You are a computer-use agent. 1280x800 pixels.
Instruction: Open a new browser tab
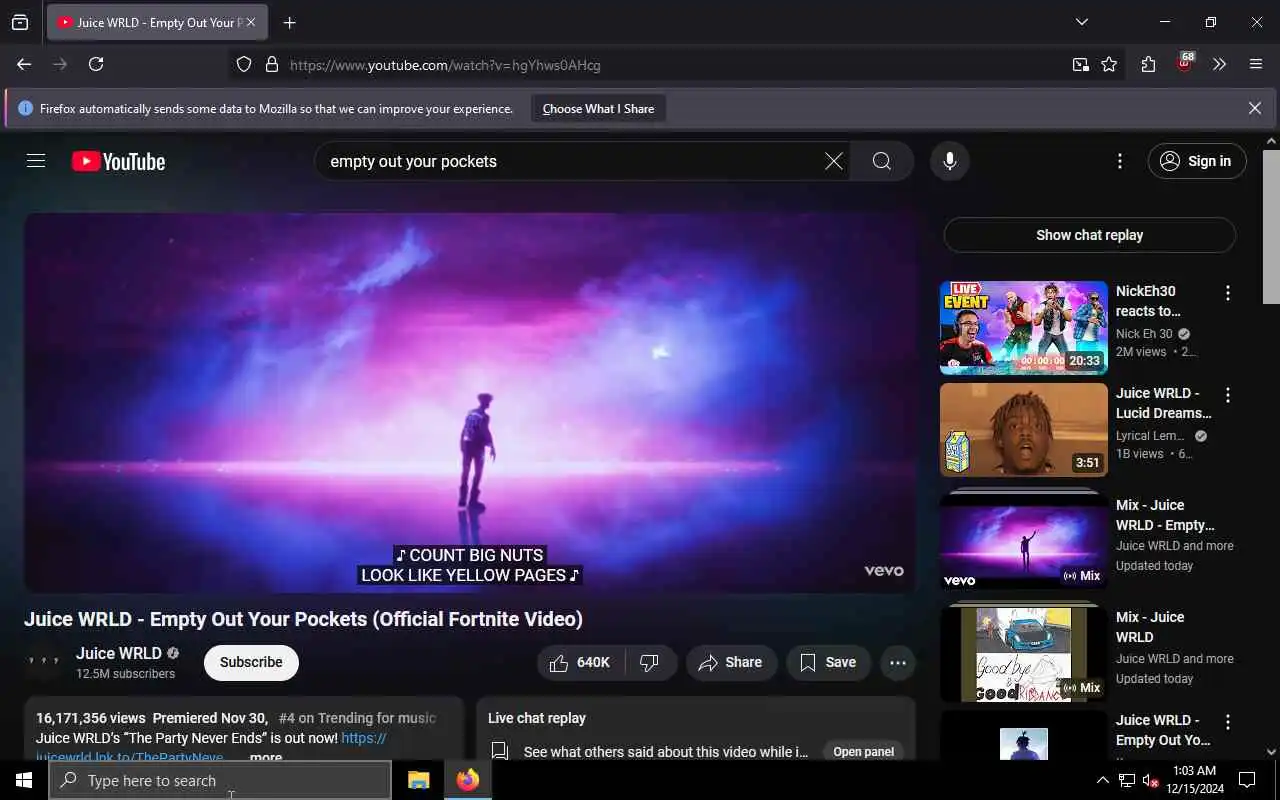click(x=289, y=23)
